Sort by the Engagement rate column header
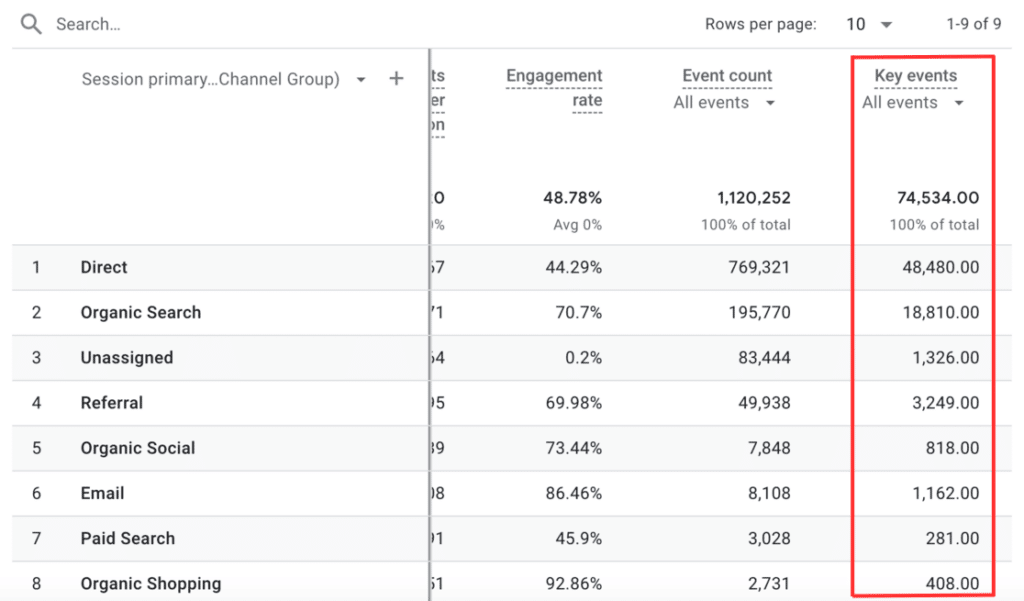The width and height of the screenshot is (1024, 601). click(554, 75)
